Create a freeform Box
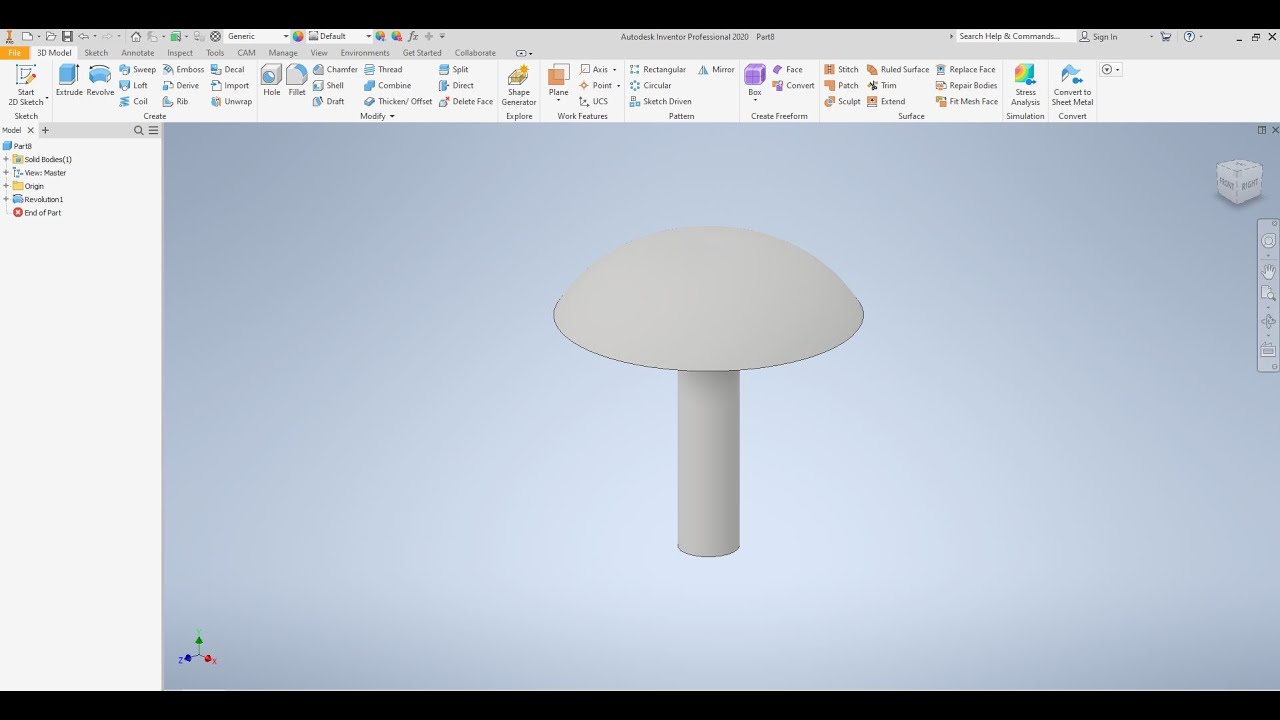1280x720 pixels. (755, 80)
